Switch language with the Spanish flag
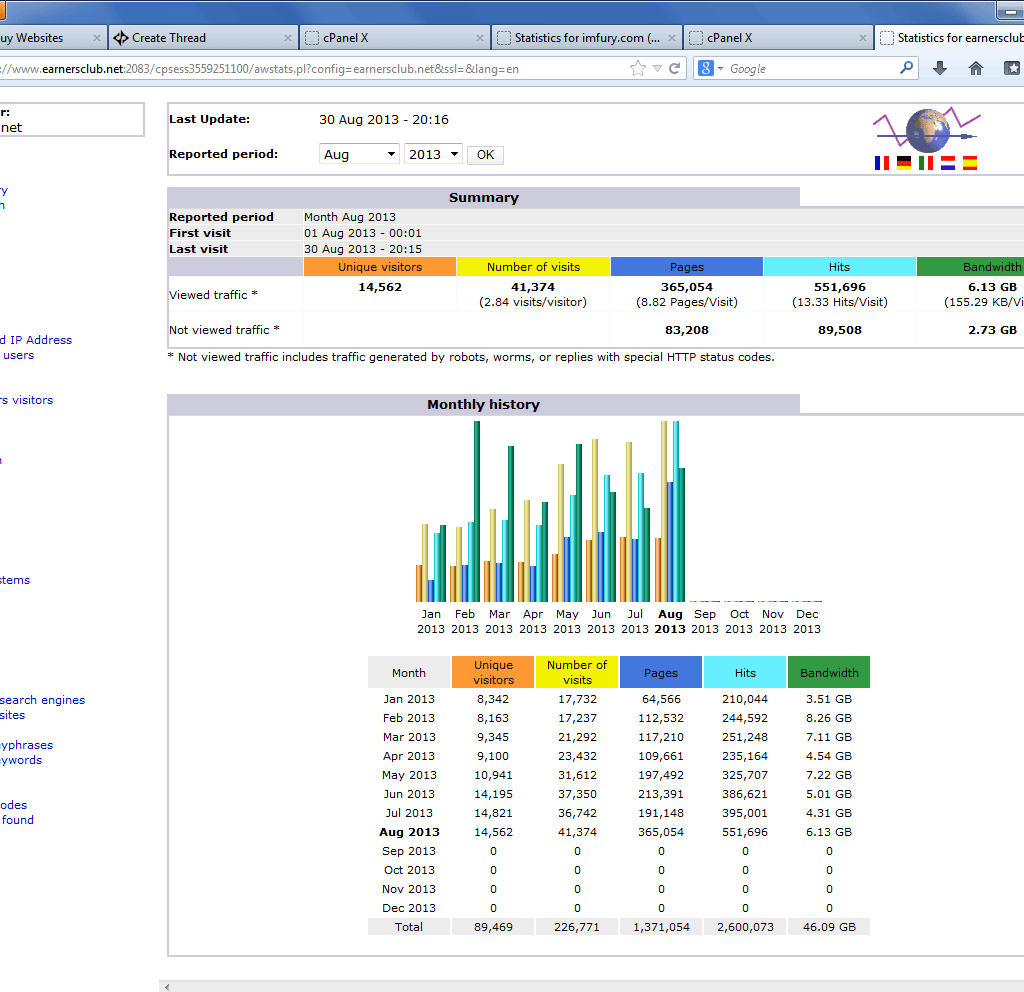This screenshot has width=1024, height=992. tap(970, 163)
